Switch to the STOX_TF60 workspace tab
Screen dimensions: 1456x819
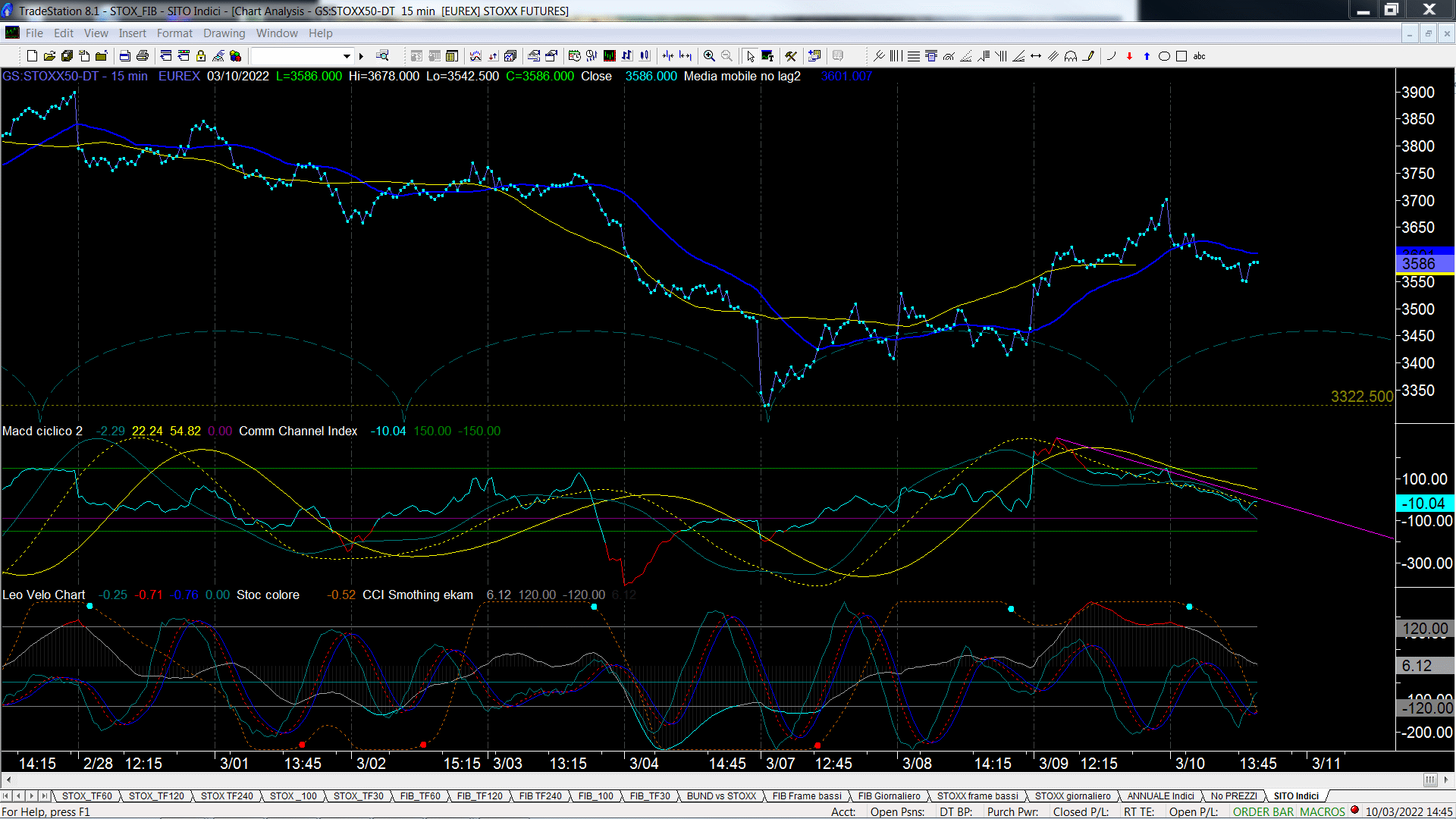86,796
